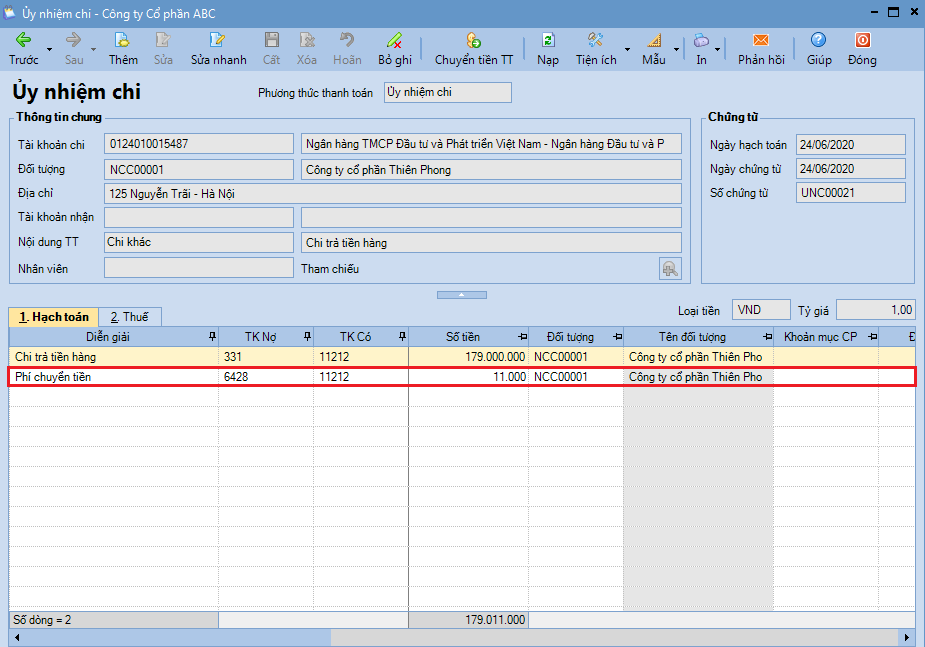Click the Chi trả tiền hàng description field
The height and width of the screenshot is (647, 925).
(491, 242)
